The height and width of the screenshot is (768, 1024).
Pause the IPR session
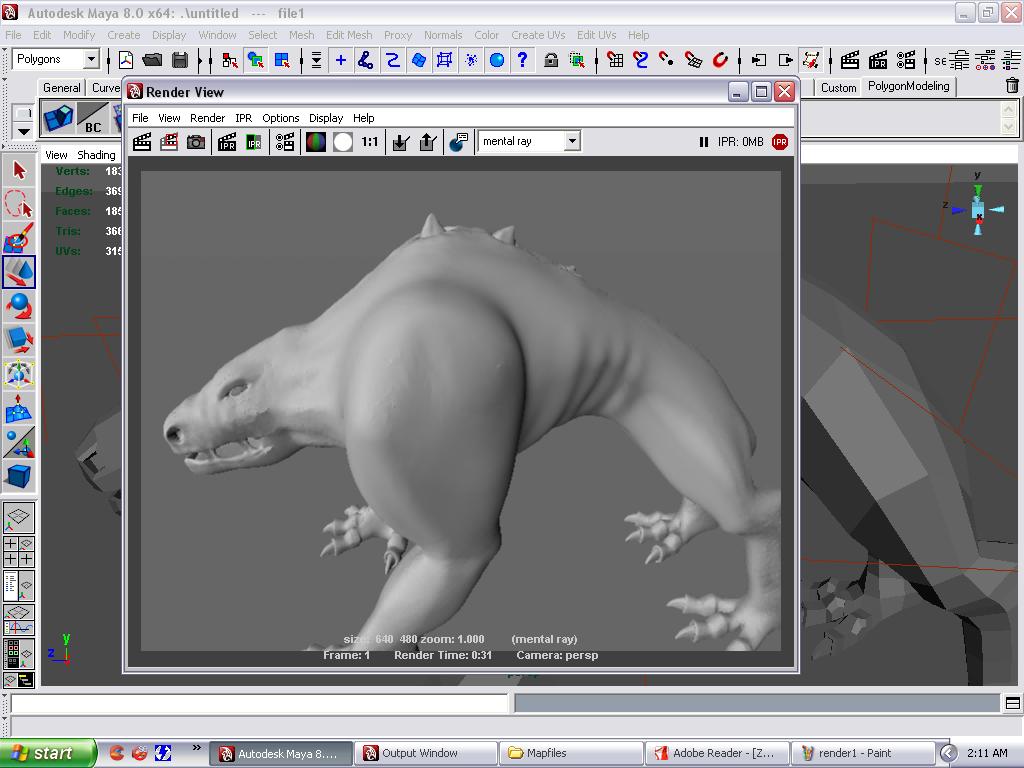(705, 141)
